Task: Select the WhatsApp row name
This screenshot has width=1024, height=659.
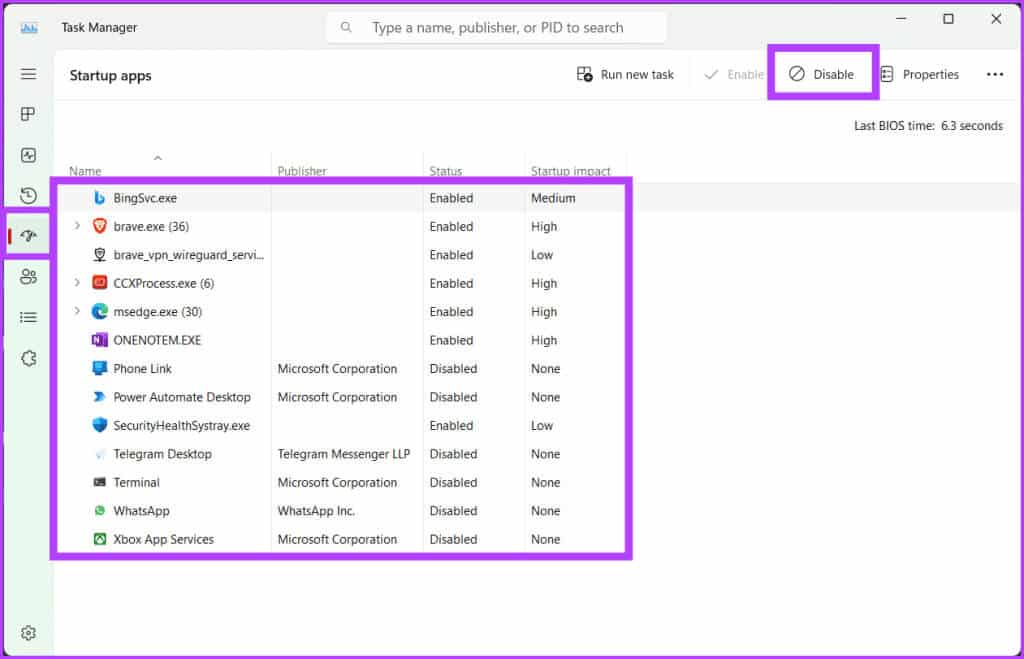Action: 141,511
